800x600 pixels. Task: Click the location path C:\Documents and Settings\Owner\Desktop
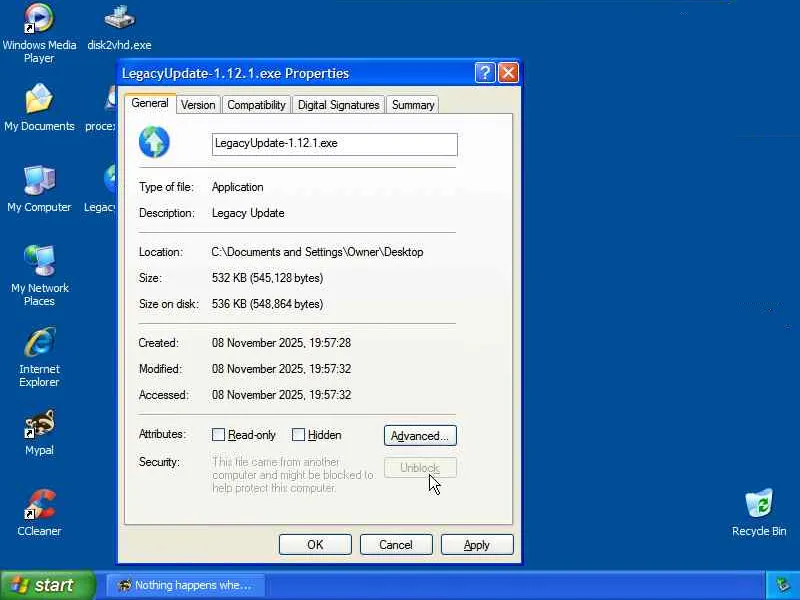coord(317,252)
